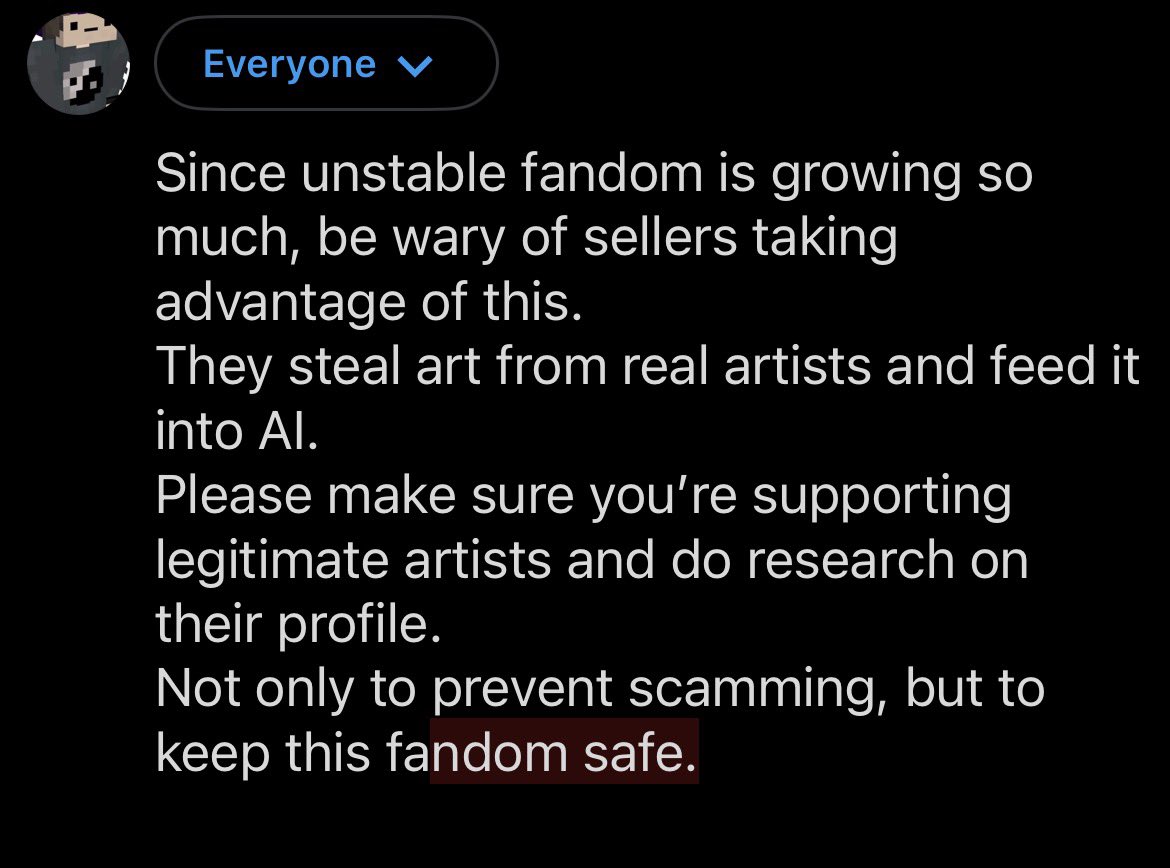Image resolution: width=1170 pixels, height=868 pixels.
Task: Click the word 'research' in the text
Action: (x=851, y=561)
